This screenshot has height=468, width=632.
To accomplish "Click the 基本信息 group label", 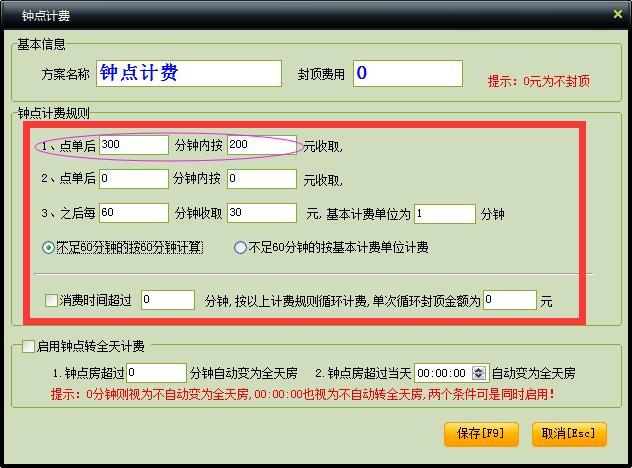I will pos(41,44).
